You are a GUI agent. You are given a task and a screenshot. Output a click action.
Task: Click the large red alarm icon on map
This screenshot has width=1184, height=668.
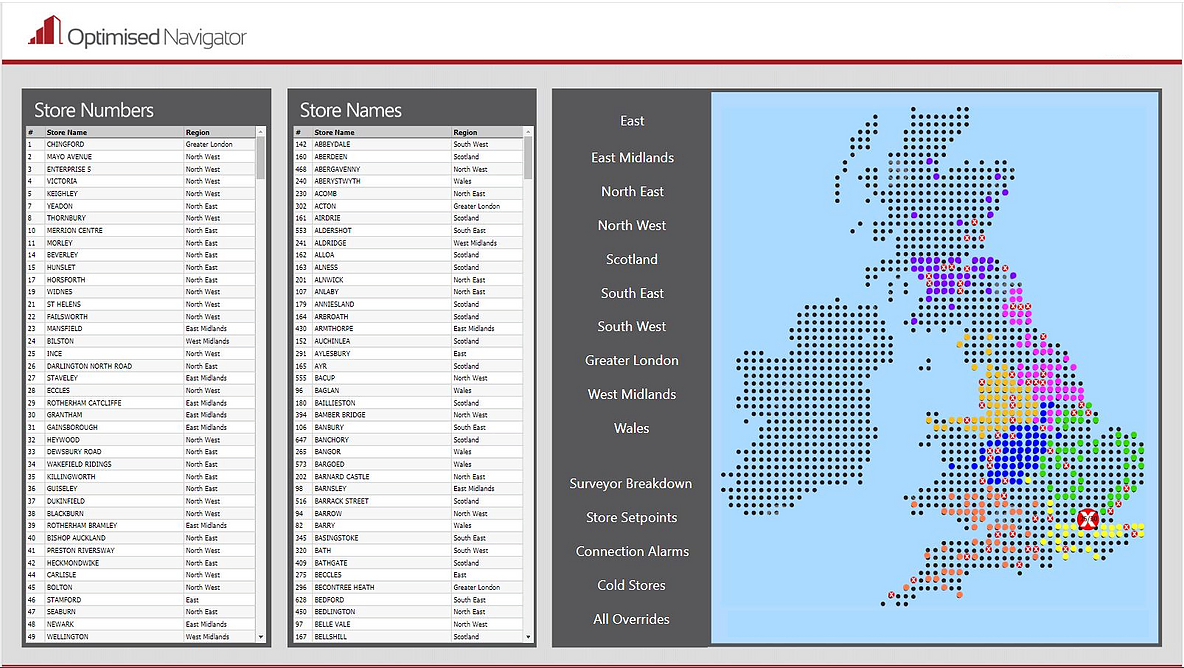[1088, 519]
